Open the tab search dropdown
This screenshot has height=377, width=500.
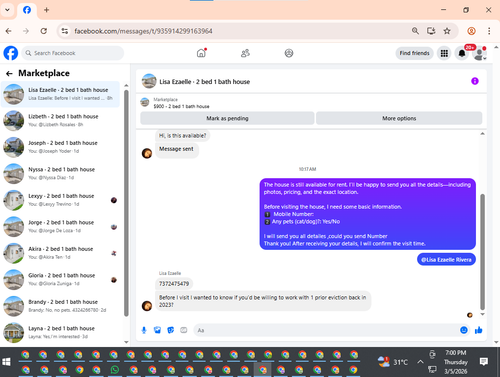(7, 10)
